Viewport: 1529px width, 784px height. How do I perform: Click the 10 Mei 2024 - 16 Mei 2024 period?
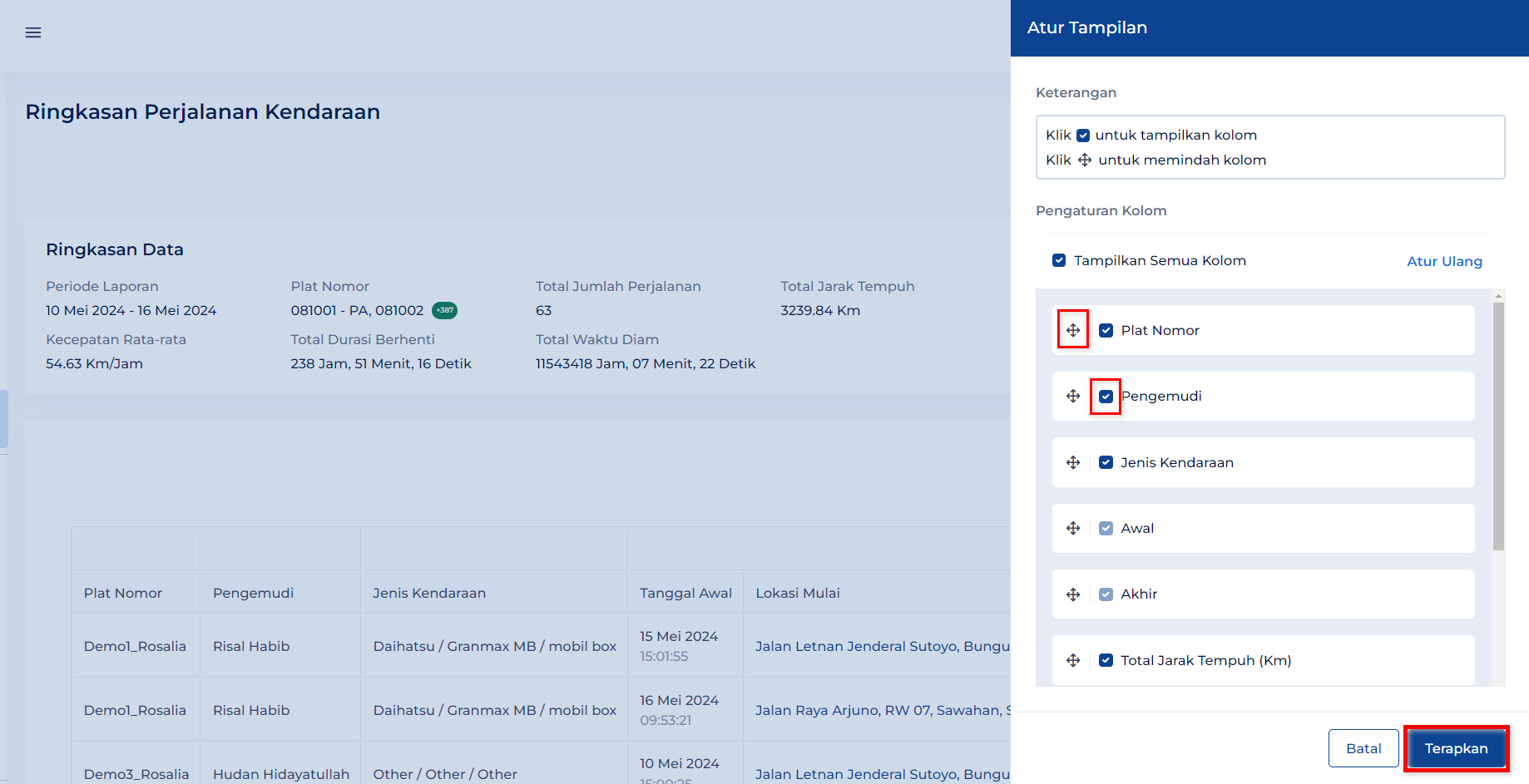tap(131, 310)
